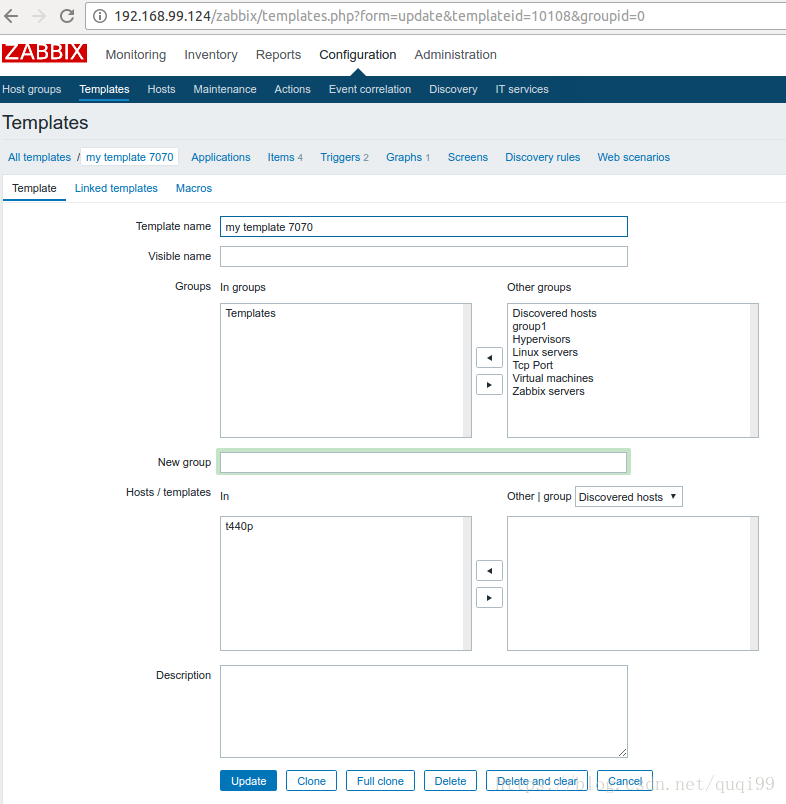786x804 pixels.
Task: Open the Web scenarios link
Action: [634, 157]
